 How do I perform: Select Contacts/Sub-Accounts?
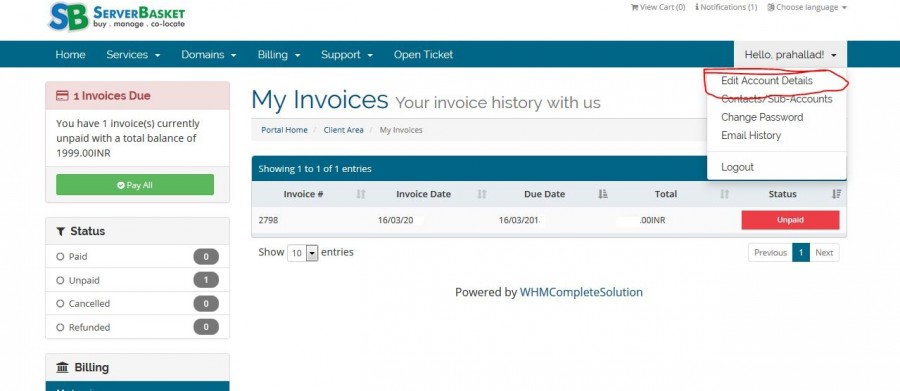click(777, 99)
